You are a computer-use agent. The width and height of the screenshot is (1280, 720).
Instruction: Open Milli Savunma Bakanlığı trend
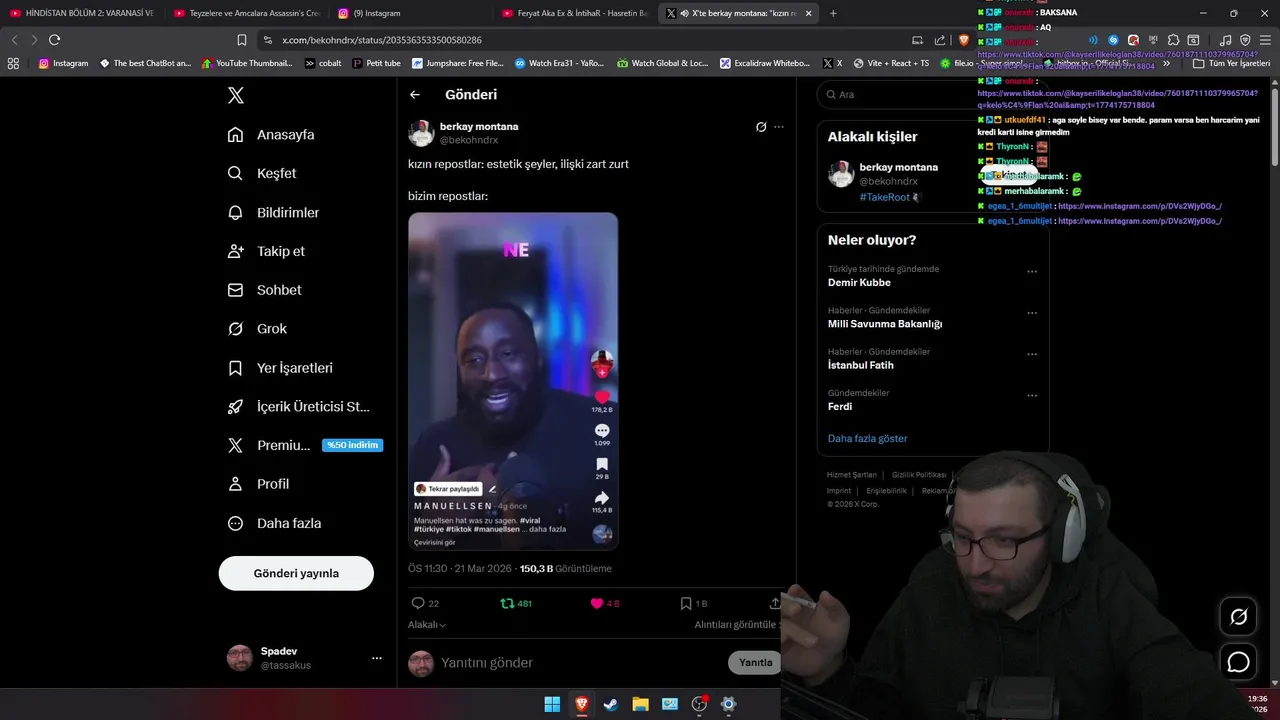click(885, 324)
